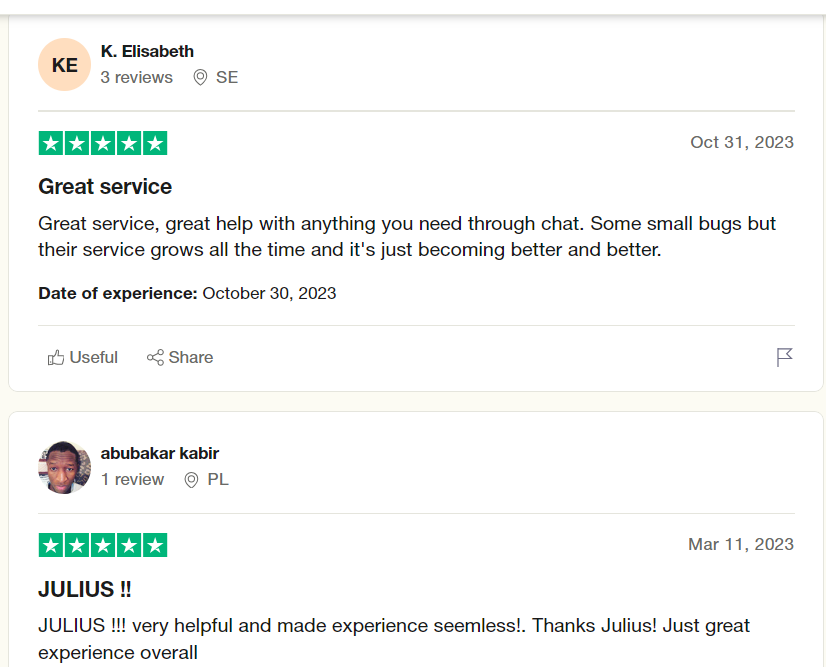Open the Mar 11, 2023 review date
Image resolution: width=826 pixels, height=667 pixels.
(741, 544)
